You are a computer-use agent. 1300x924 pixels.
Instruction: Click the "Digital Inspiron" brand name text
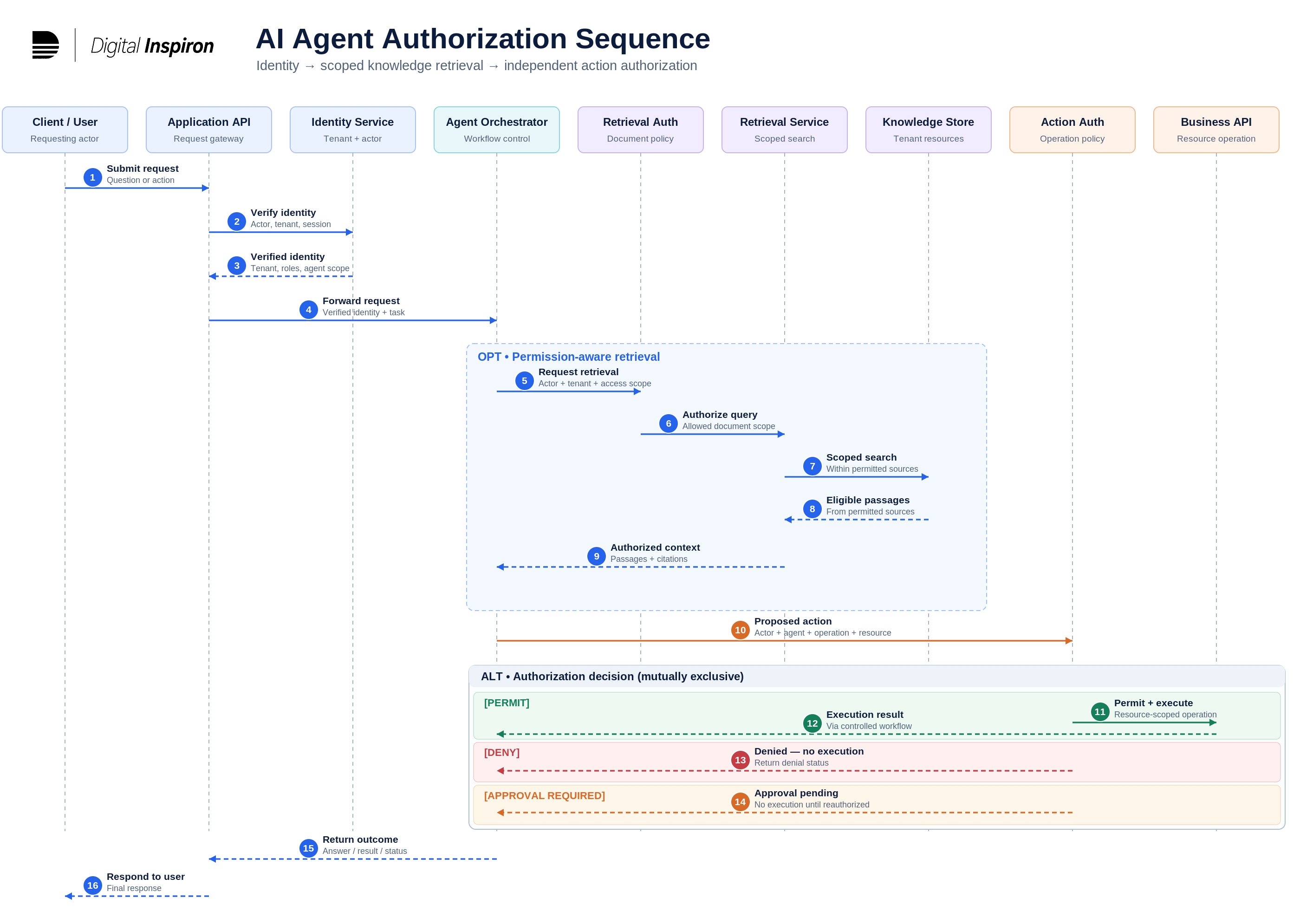point(152,46)
